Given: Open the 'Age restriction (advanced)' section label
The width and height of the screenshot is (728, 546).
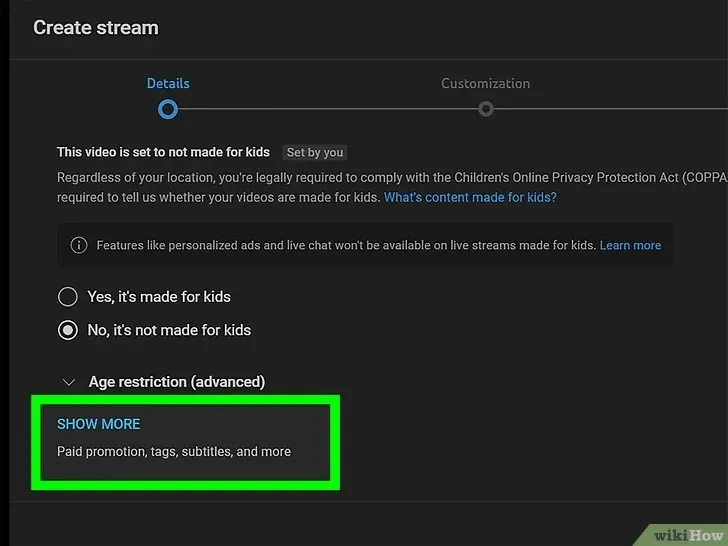Looking at the screenshot, I should tap(177, 382).
